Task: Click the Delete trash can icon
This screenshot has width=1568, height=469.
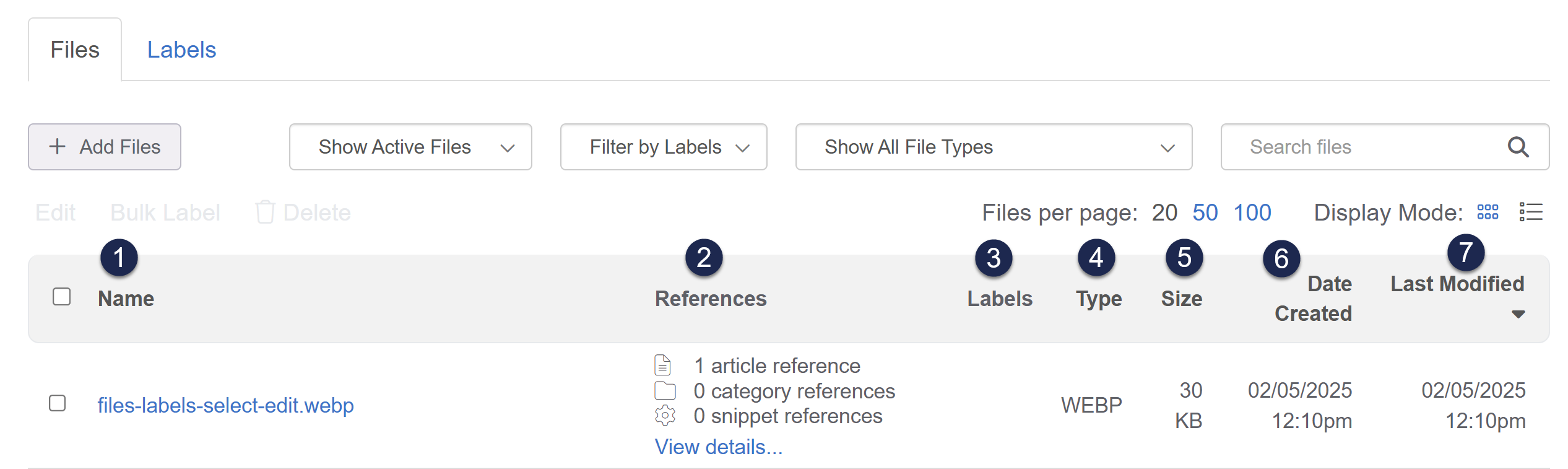Action: tap(265, 213)
